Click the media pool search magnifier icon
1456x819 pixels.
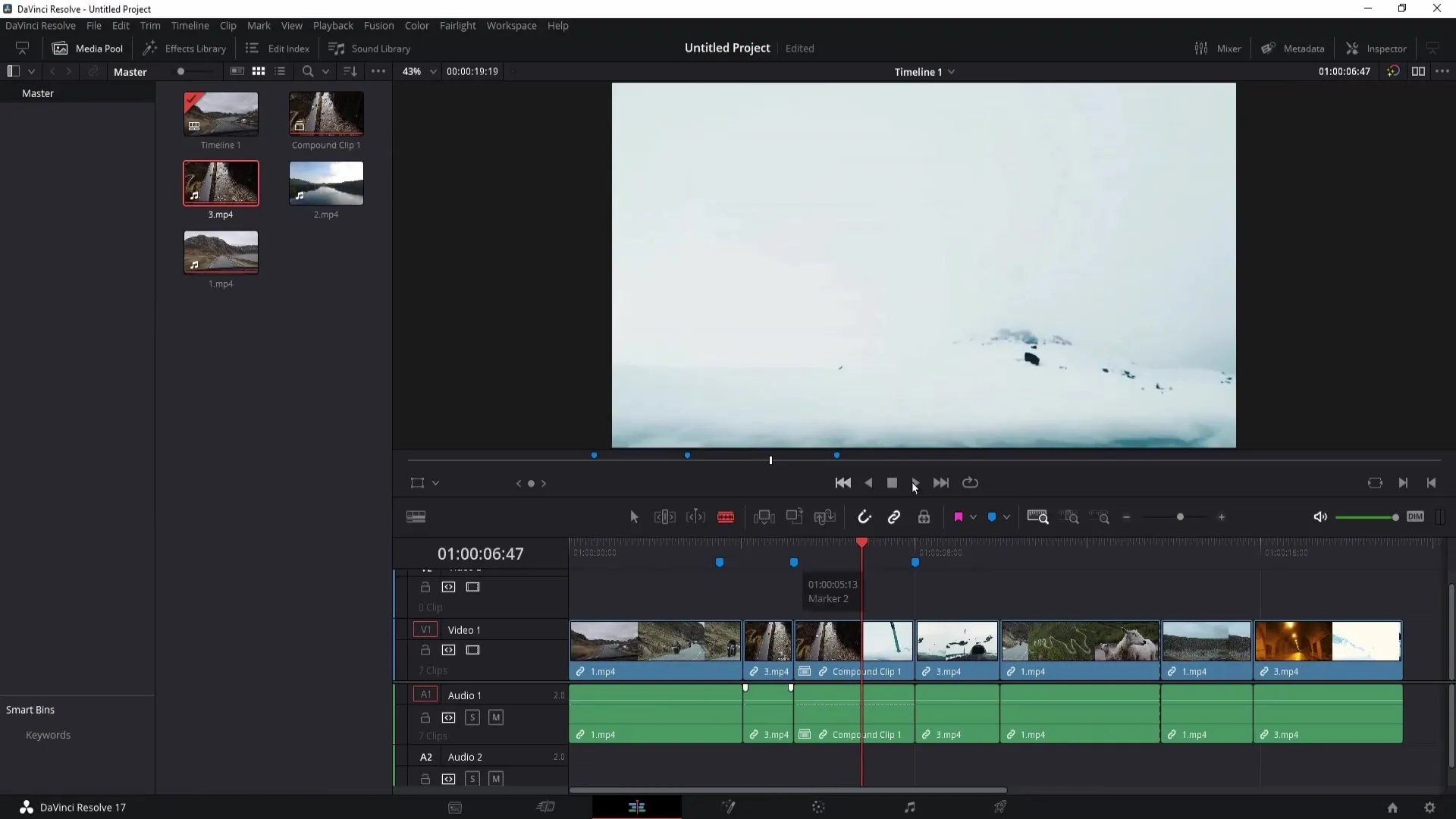(307, 71)
